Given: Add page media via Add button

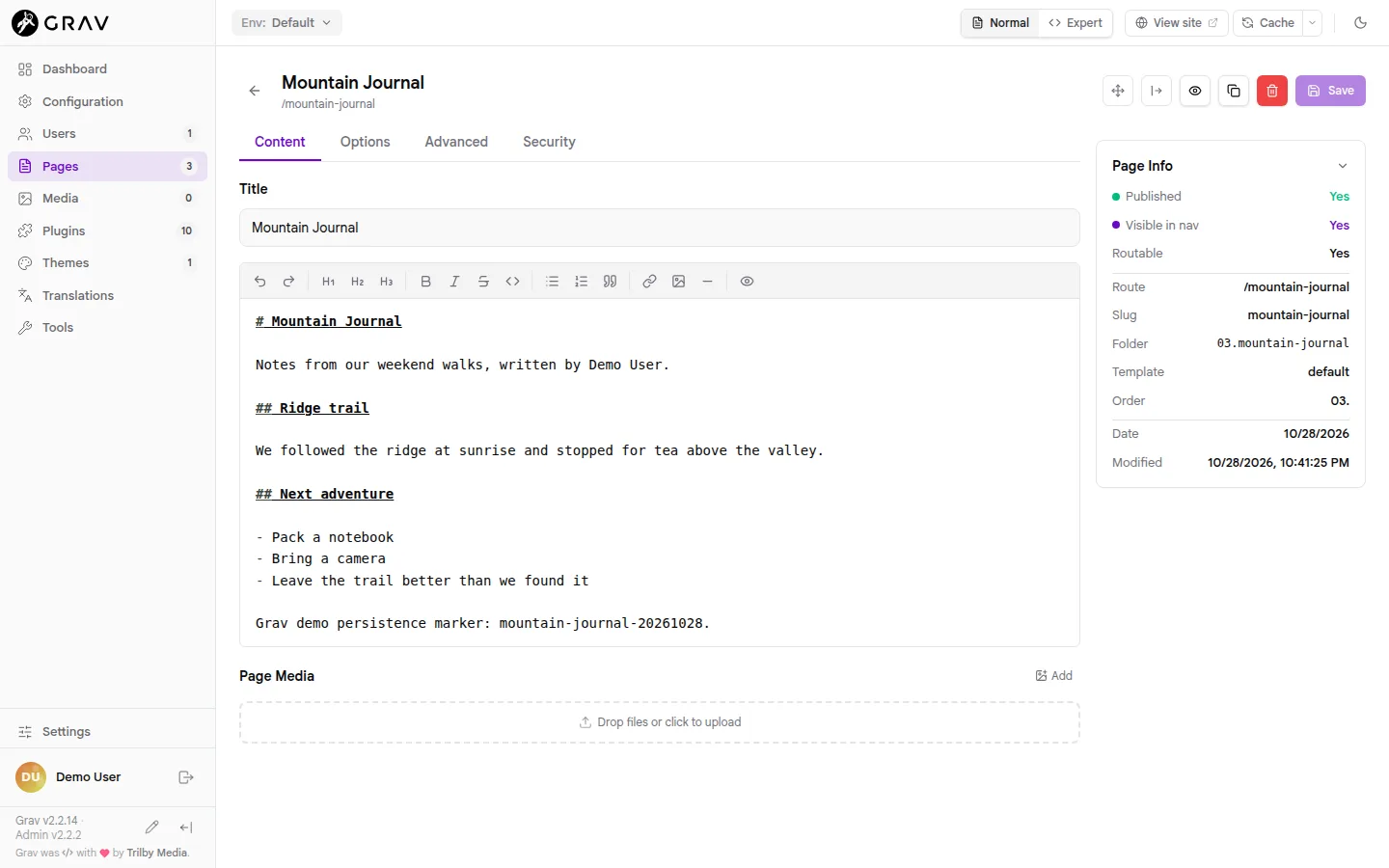Looking at the screenshot, I should [x=1053, y=676].
